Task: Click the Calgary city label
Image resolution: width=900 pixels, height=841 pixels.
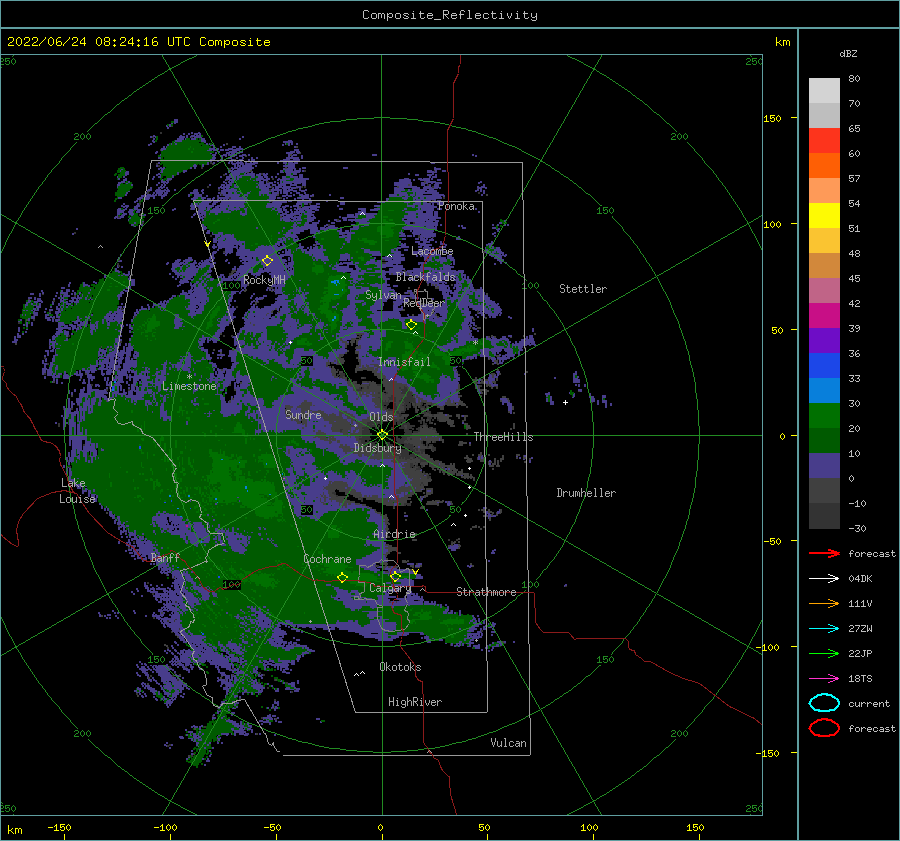Action: 390,588
